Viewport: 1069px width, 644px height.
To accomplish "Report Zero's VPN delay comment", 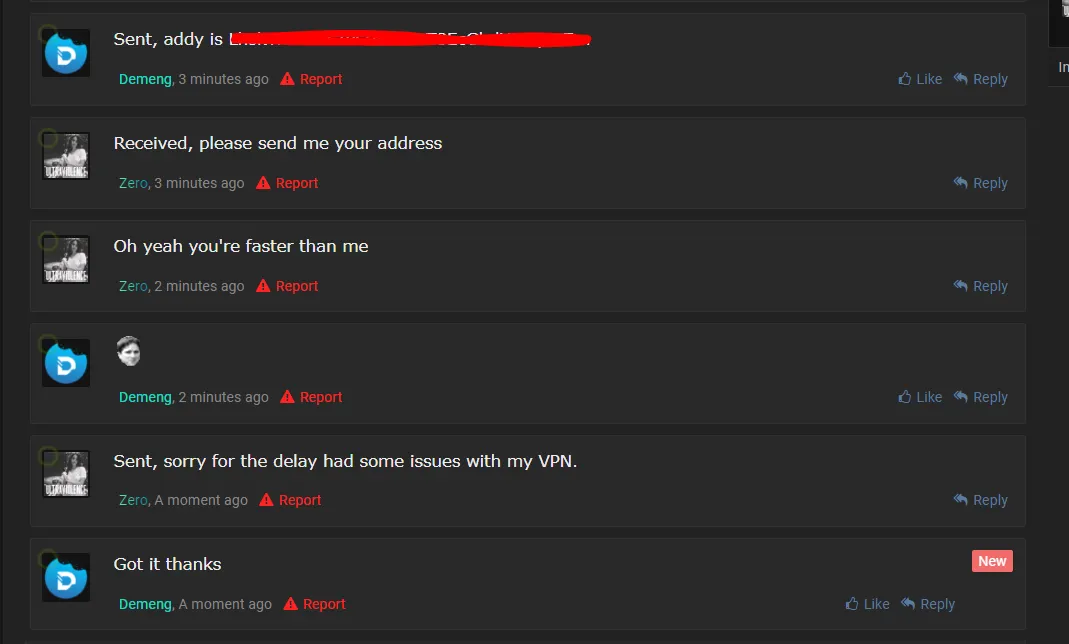I will pyautogui.click(x=290, y=500).
